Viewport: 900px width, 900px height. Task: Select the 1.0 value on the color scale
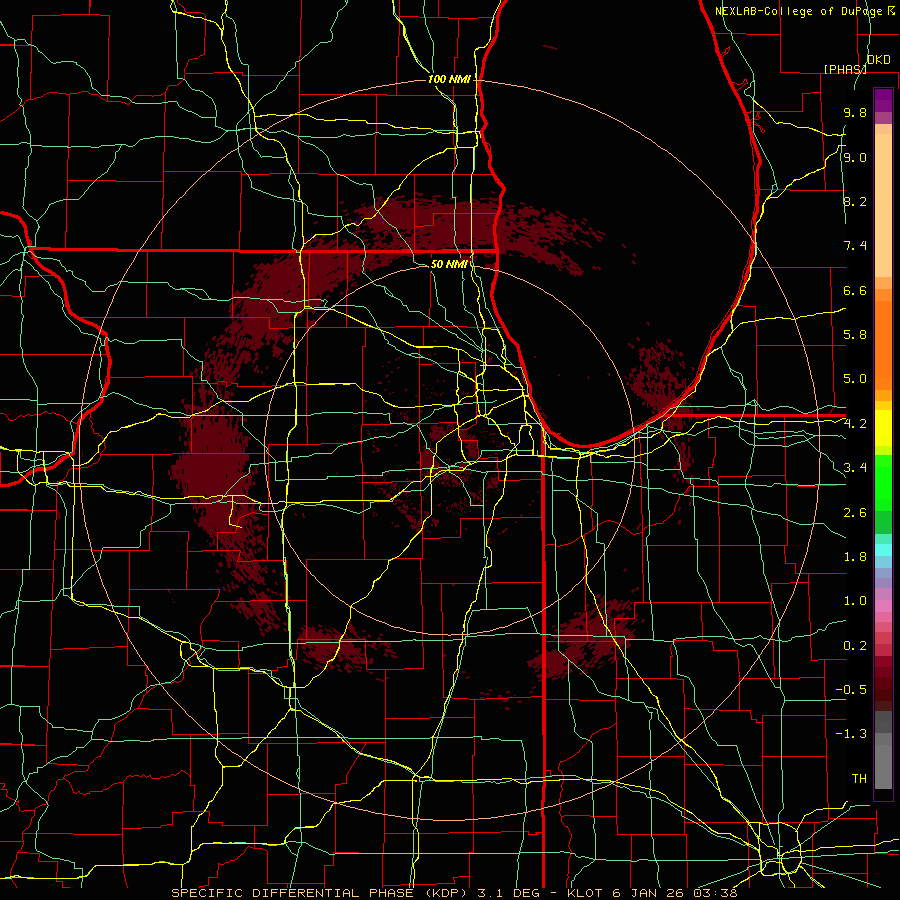click(855, 600)
